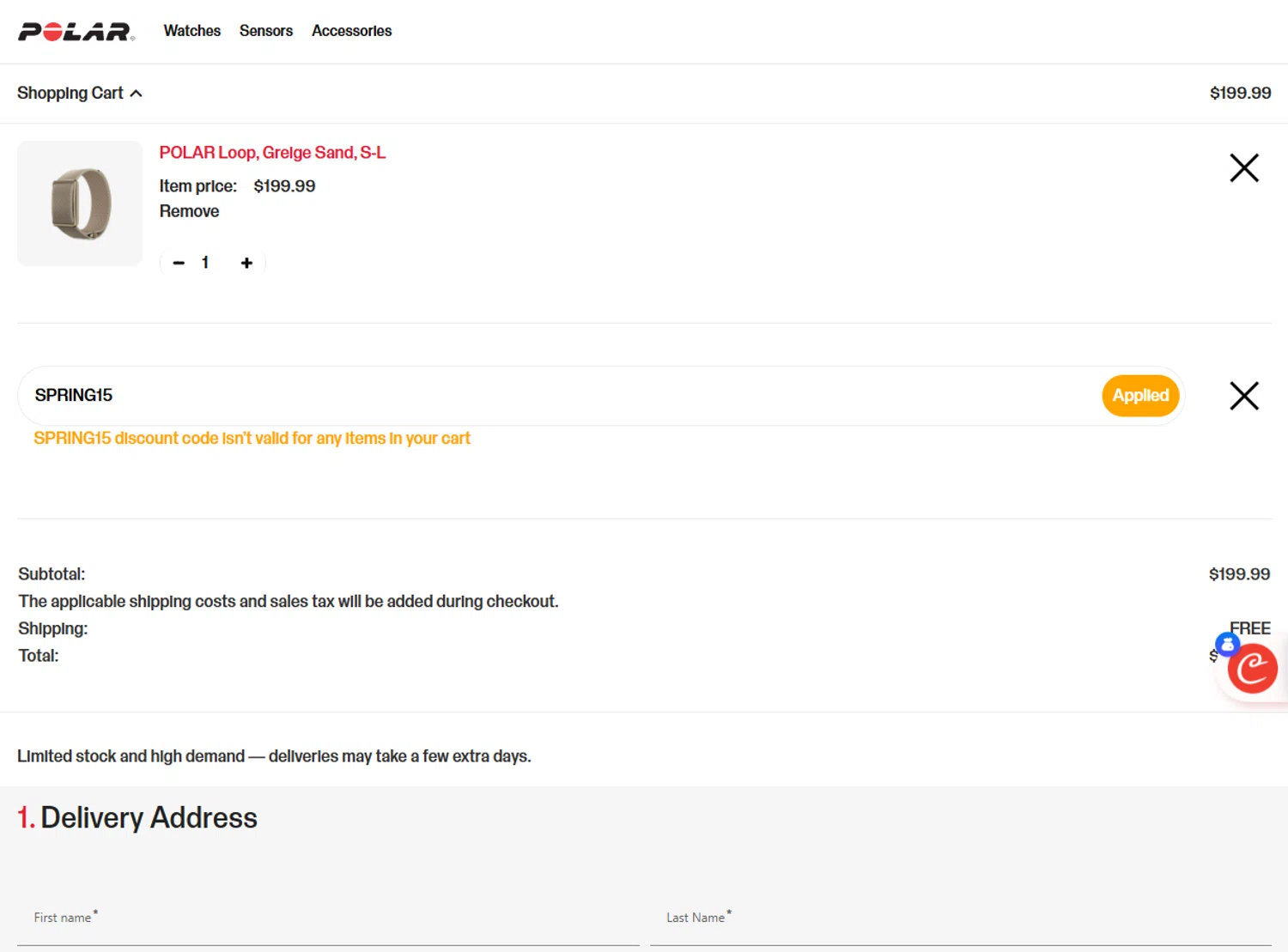This screenshot has height=952, width=1288.
Task: Open the red chat widget icon
Action: tap(1253, 669)
